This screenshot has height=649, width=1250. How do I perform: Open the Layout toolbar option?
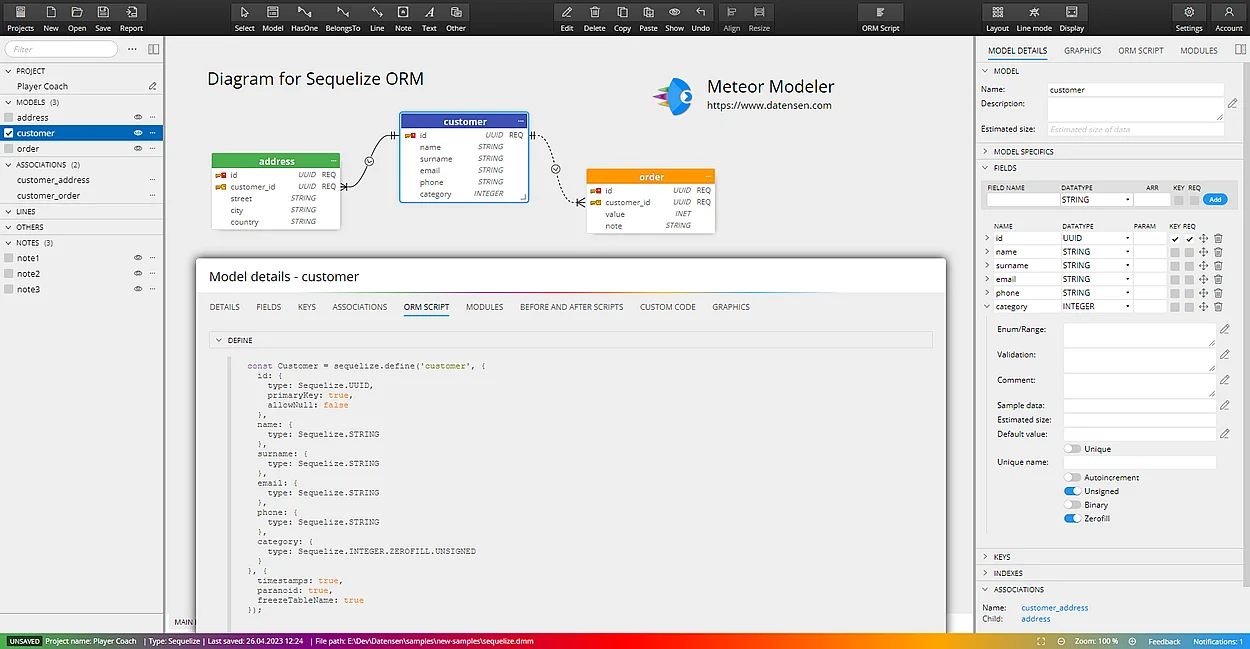click(x=997, y=17)
